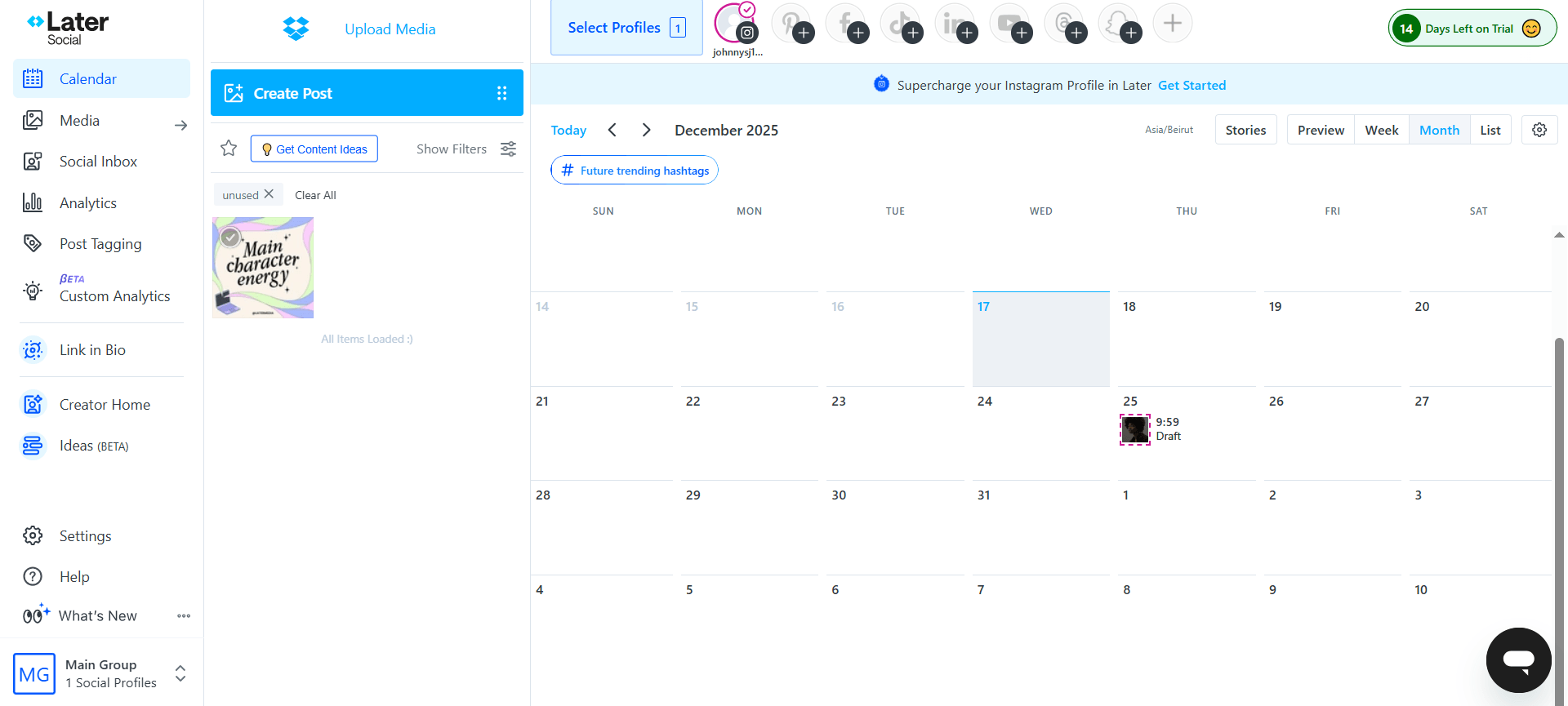Screen dimensions: 1568x706
Task: Remove the unused filter tag
Action: [269, 194]
